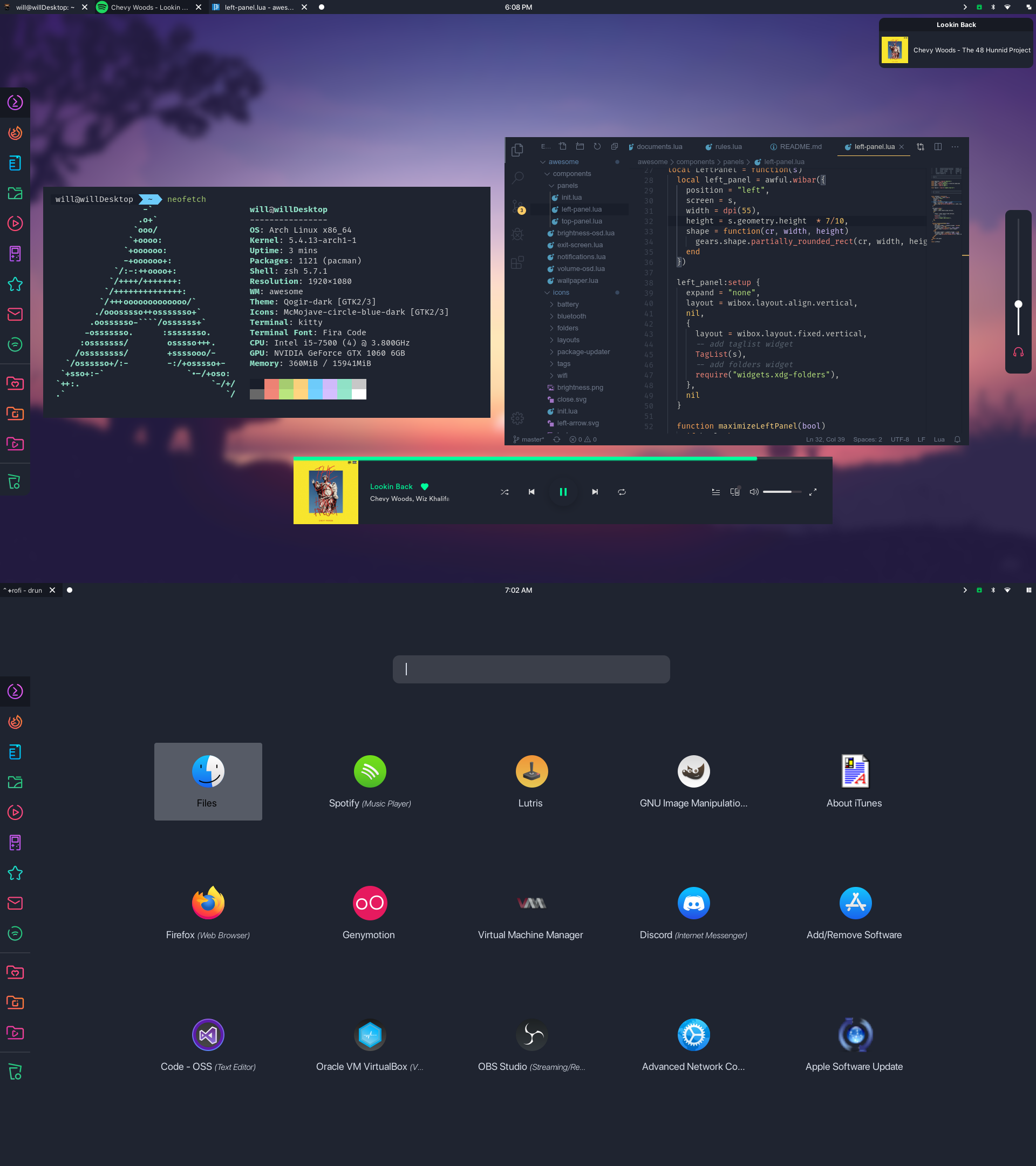The height and width of the screenshot is (1166, 1036).
Task: Click the rofi search input field
Action: pyautogui.click(x=531, y=669)
